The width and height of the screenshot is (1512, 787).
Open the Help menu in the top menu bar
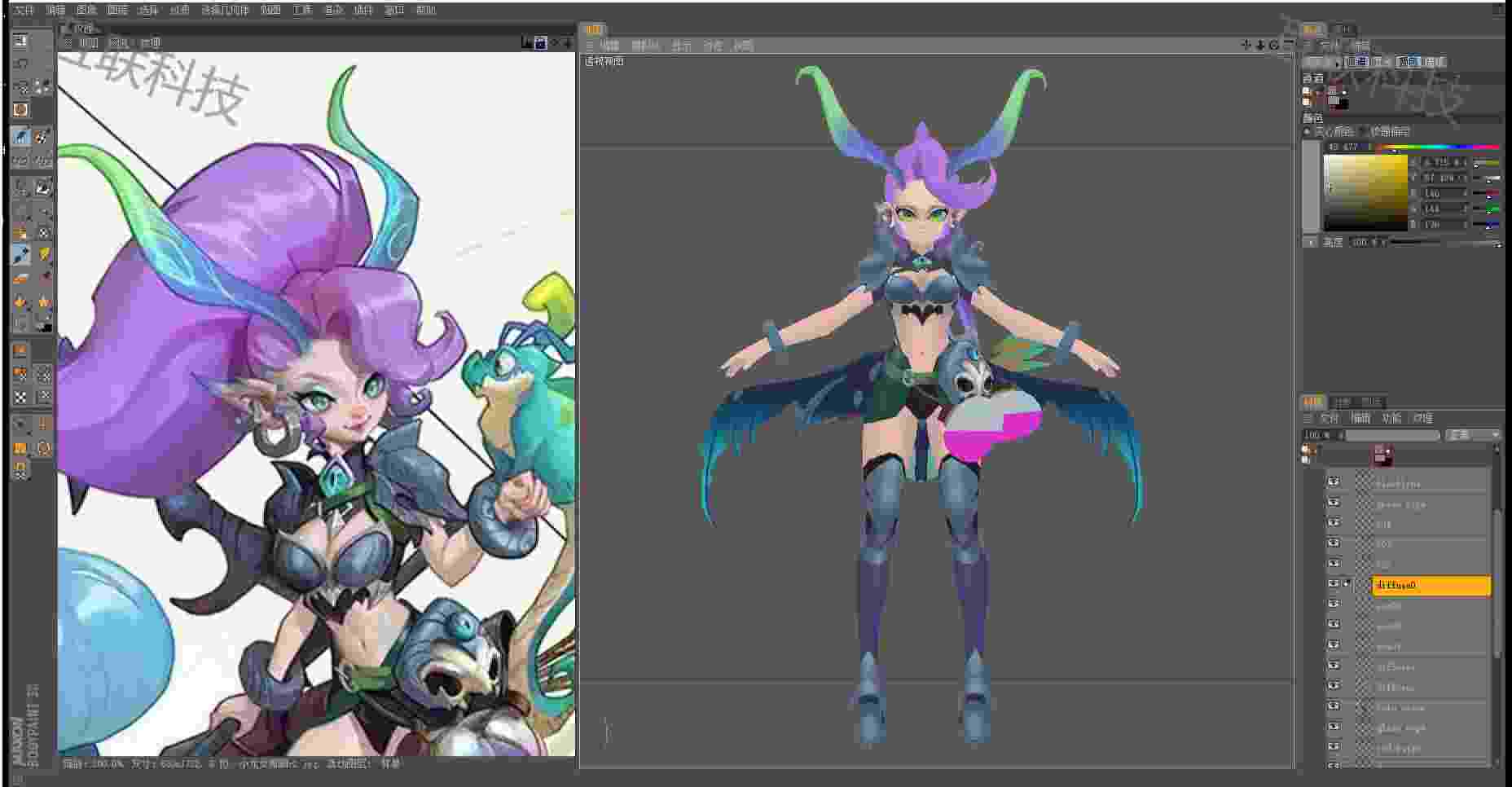pyautogui.click(x=425, y=10)
